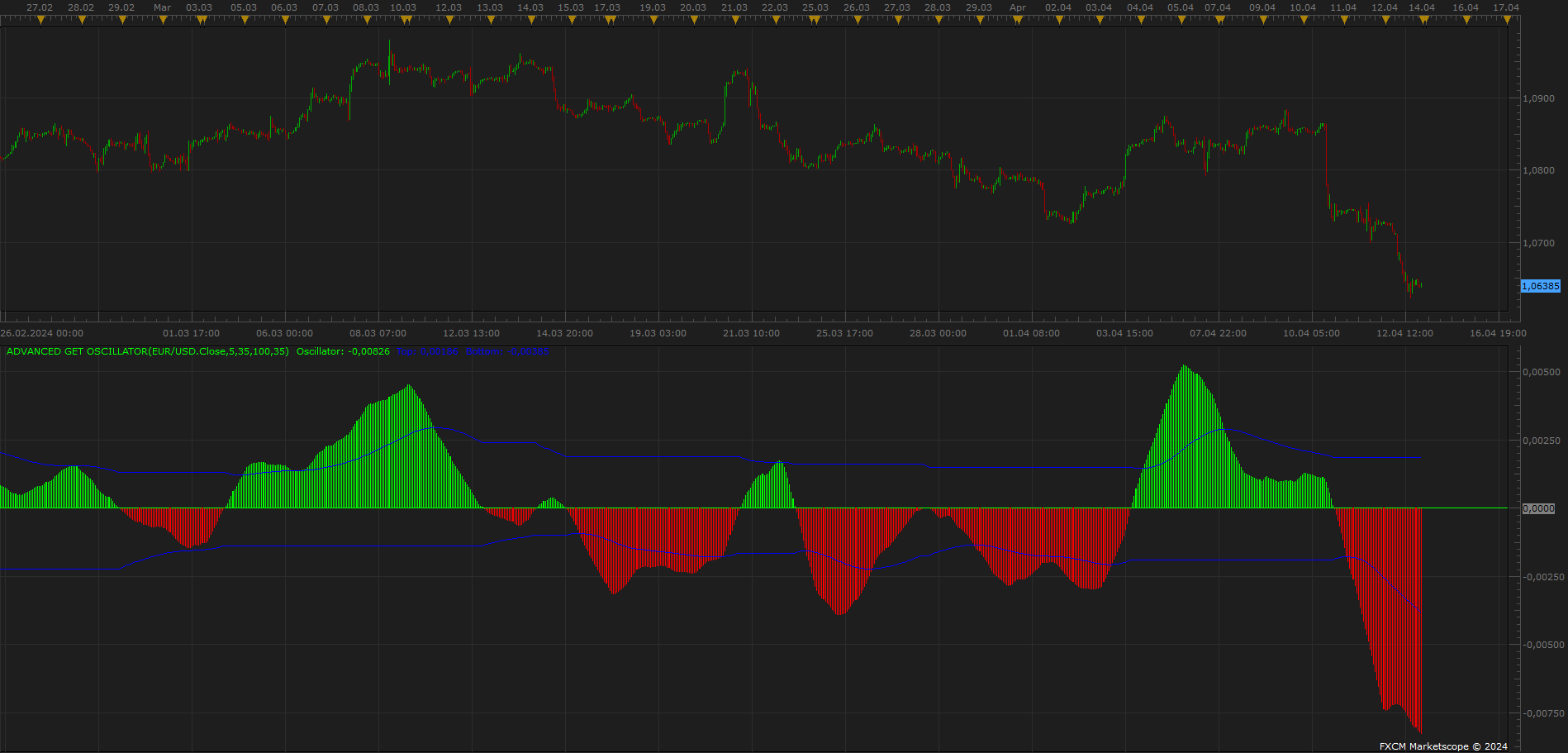Click the yellow day marker below 09.04
Screen dimensions: 1568x753
coord(1262,20)
